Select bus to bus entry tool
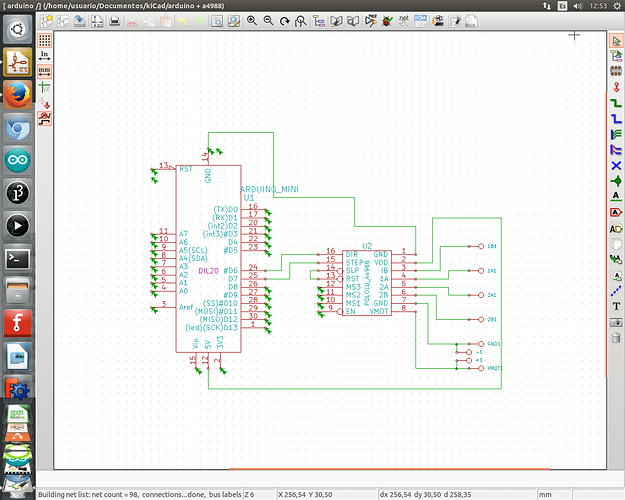This screenshot has height=500, width=625. click(x=616, y=150)
